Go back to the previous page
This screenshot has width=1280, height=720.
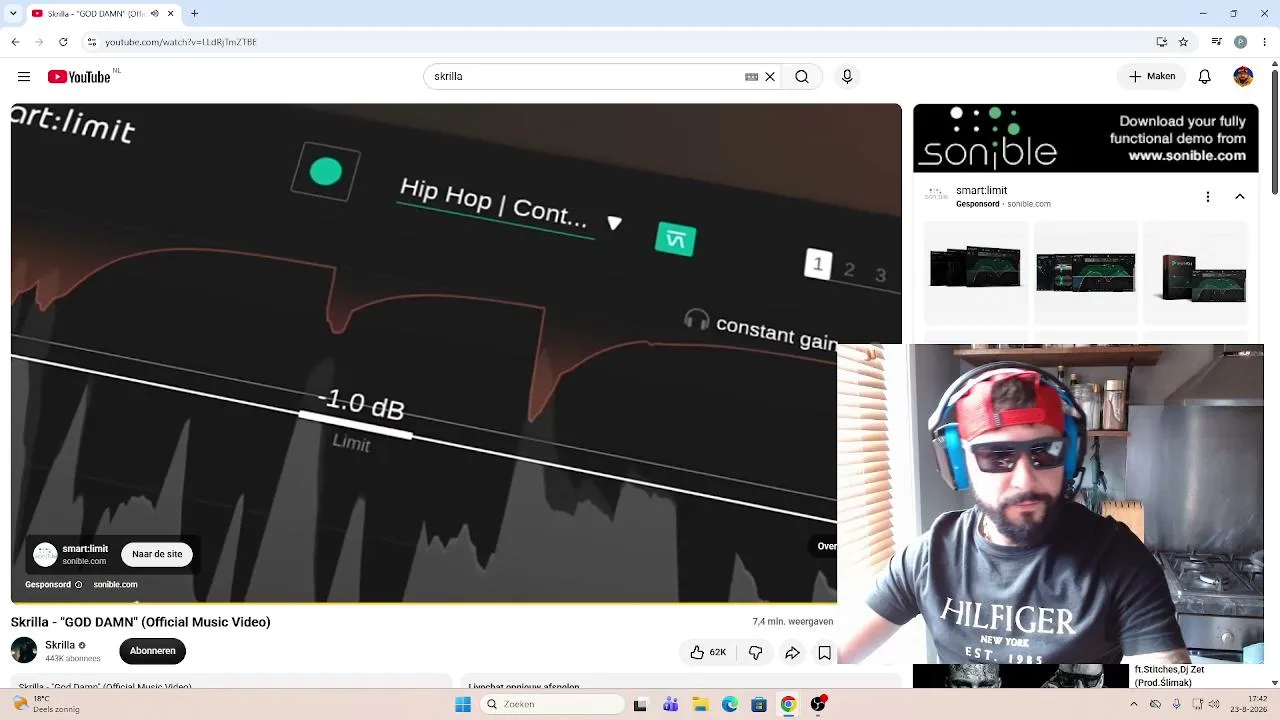[x=15, y=42]
